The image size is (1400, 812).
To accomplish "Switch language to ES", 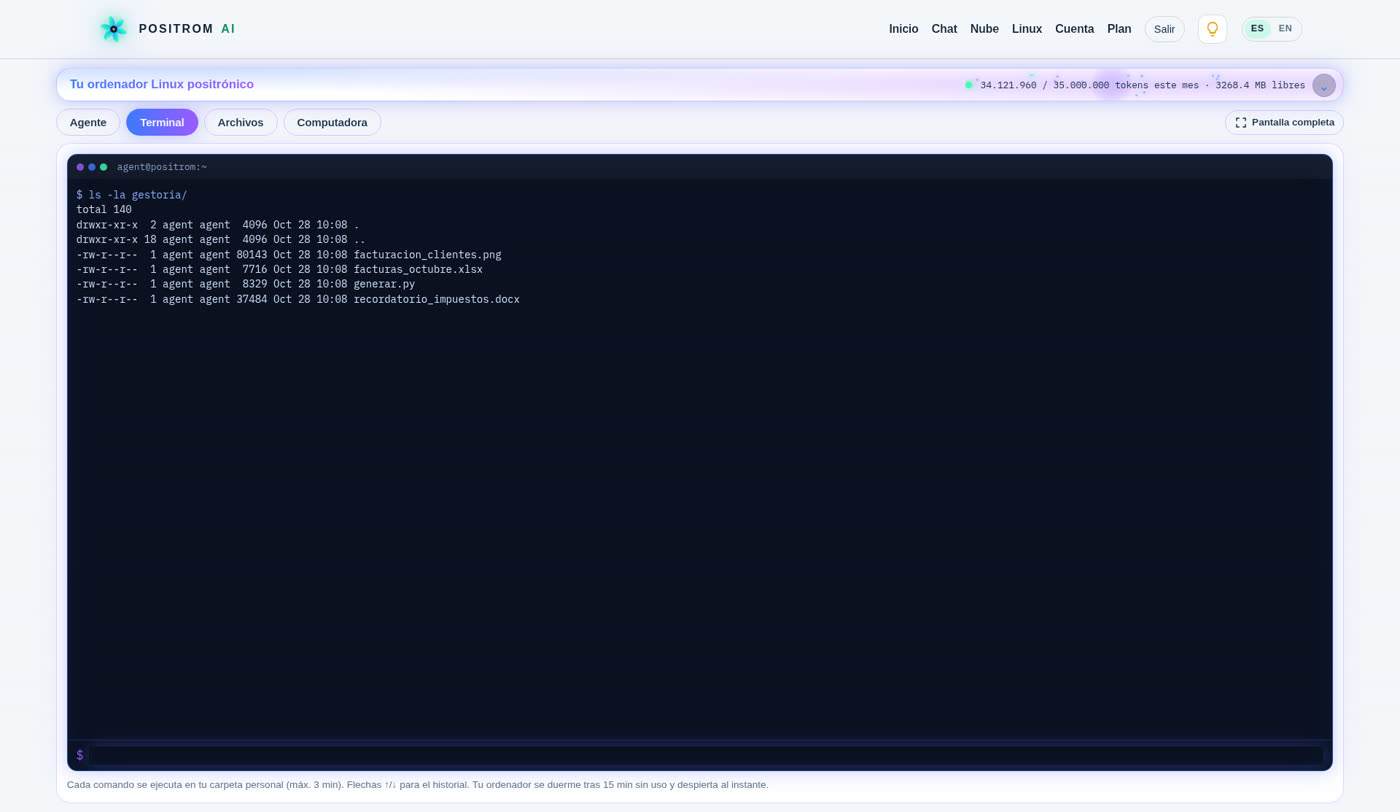I will point(1257,28).
